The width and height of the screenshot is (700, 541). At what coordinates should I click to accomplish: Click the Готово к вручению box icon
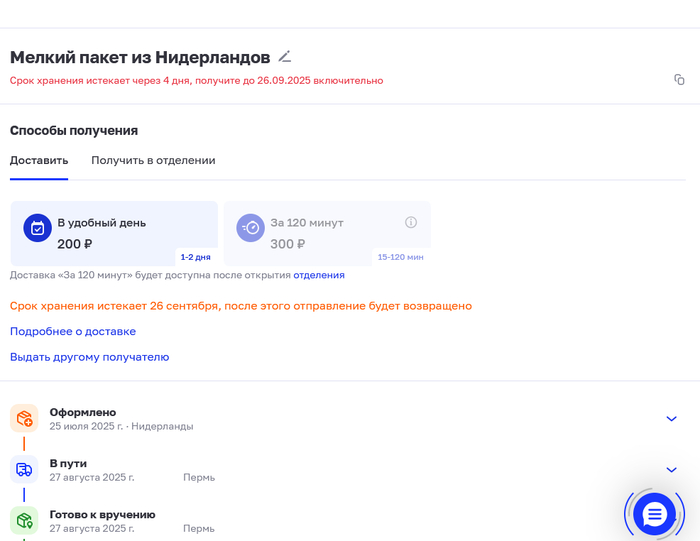pyautogui.click(x=24, y=520)
